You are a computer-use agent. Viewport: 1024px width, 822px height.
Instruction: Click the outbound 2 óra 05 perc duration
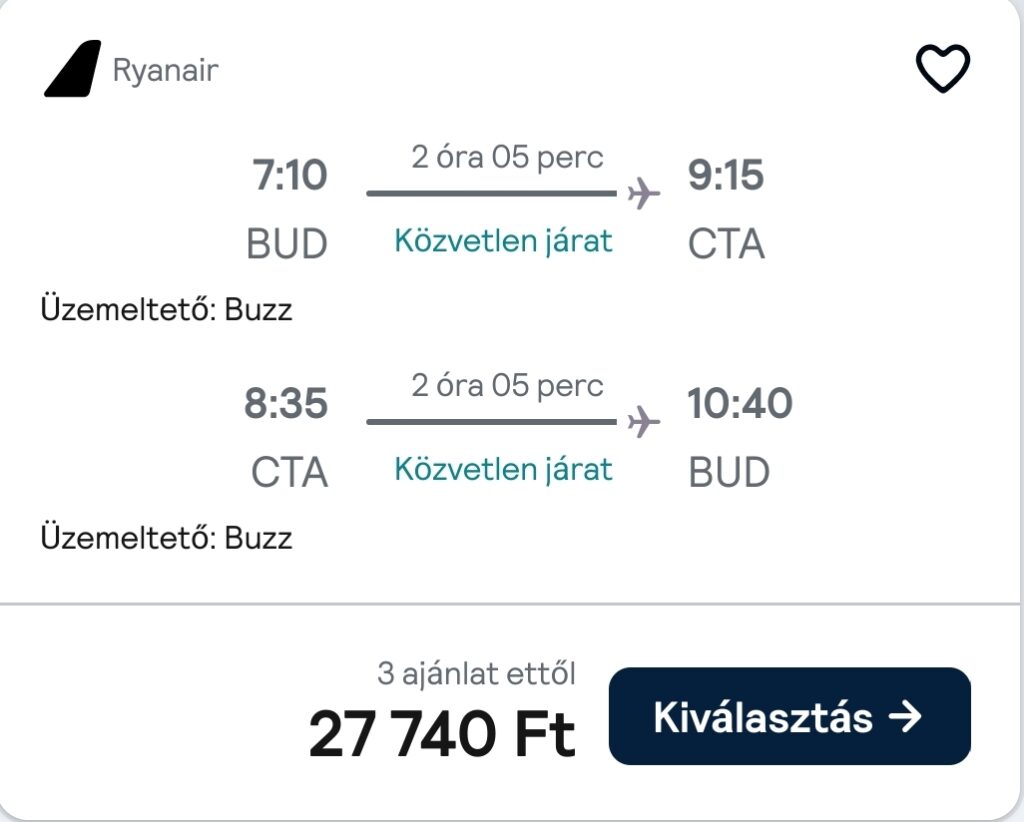507,157
